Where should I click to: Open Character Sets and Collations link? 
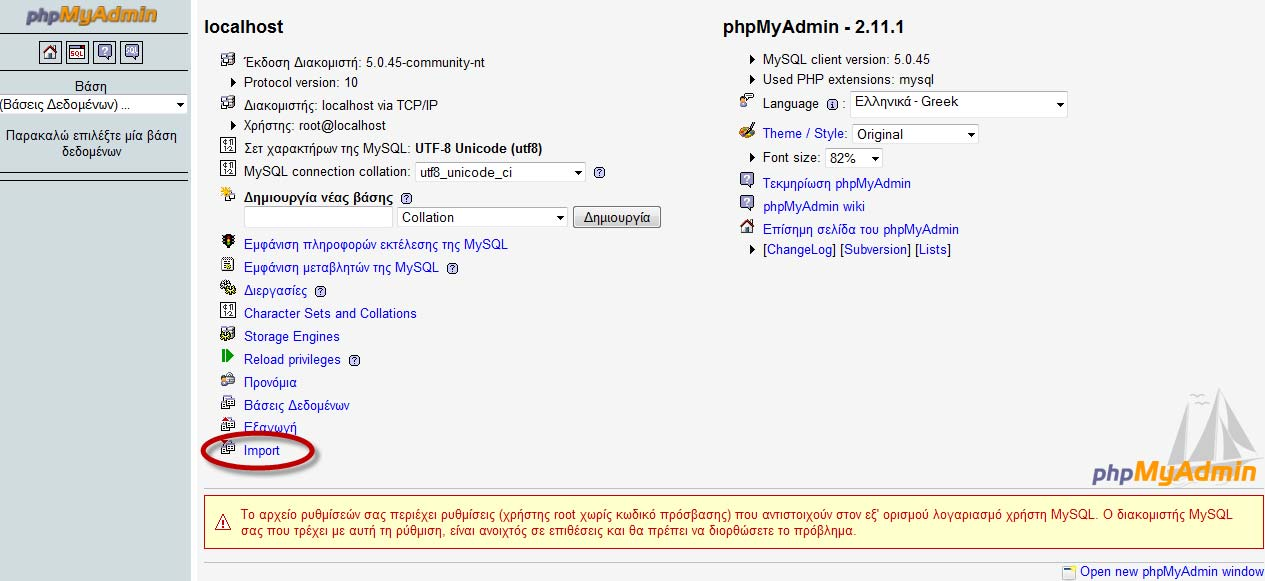[x=330, y=313]
